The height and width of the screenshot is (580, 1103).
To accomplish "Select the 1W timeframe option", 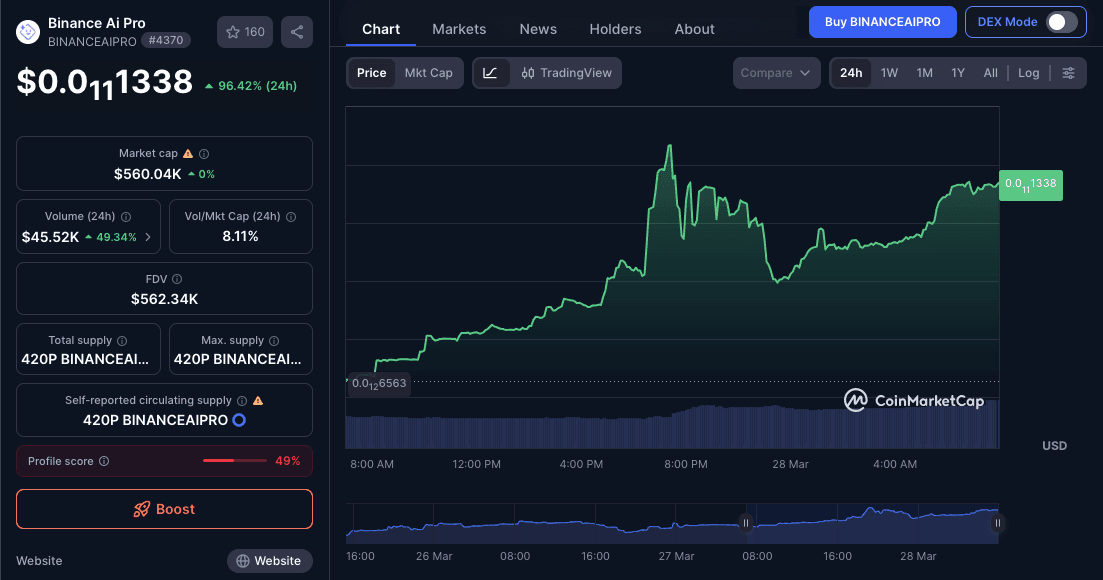I will pyautogui.click(x=889, y=72).
